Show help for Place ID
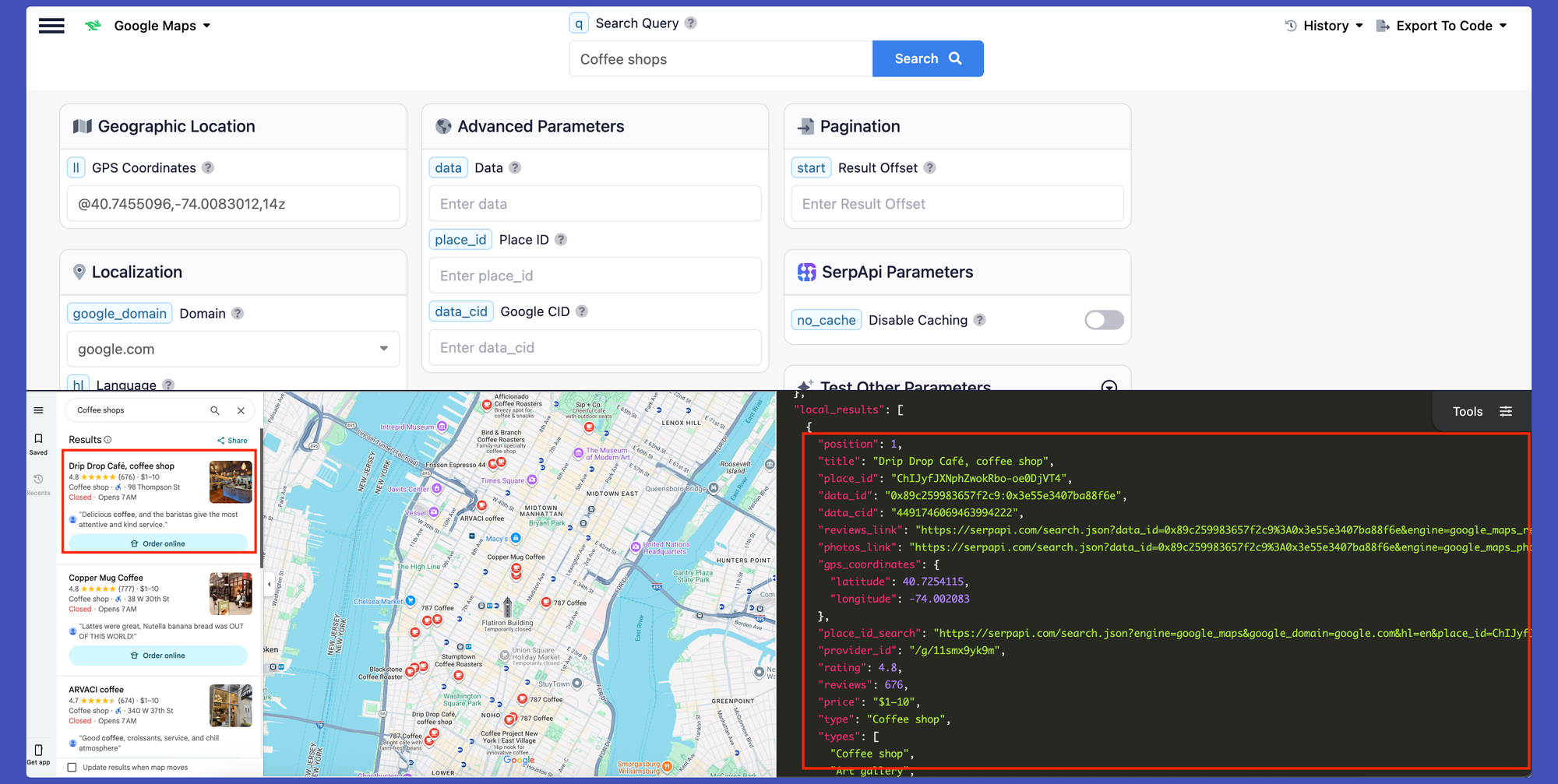This screenshot has height=784, width=1558. [561, 240]
